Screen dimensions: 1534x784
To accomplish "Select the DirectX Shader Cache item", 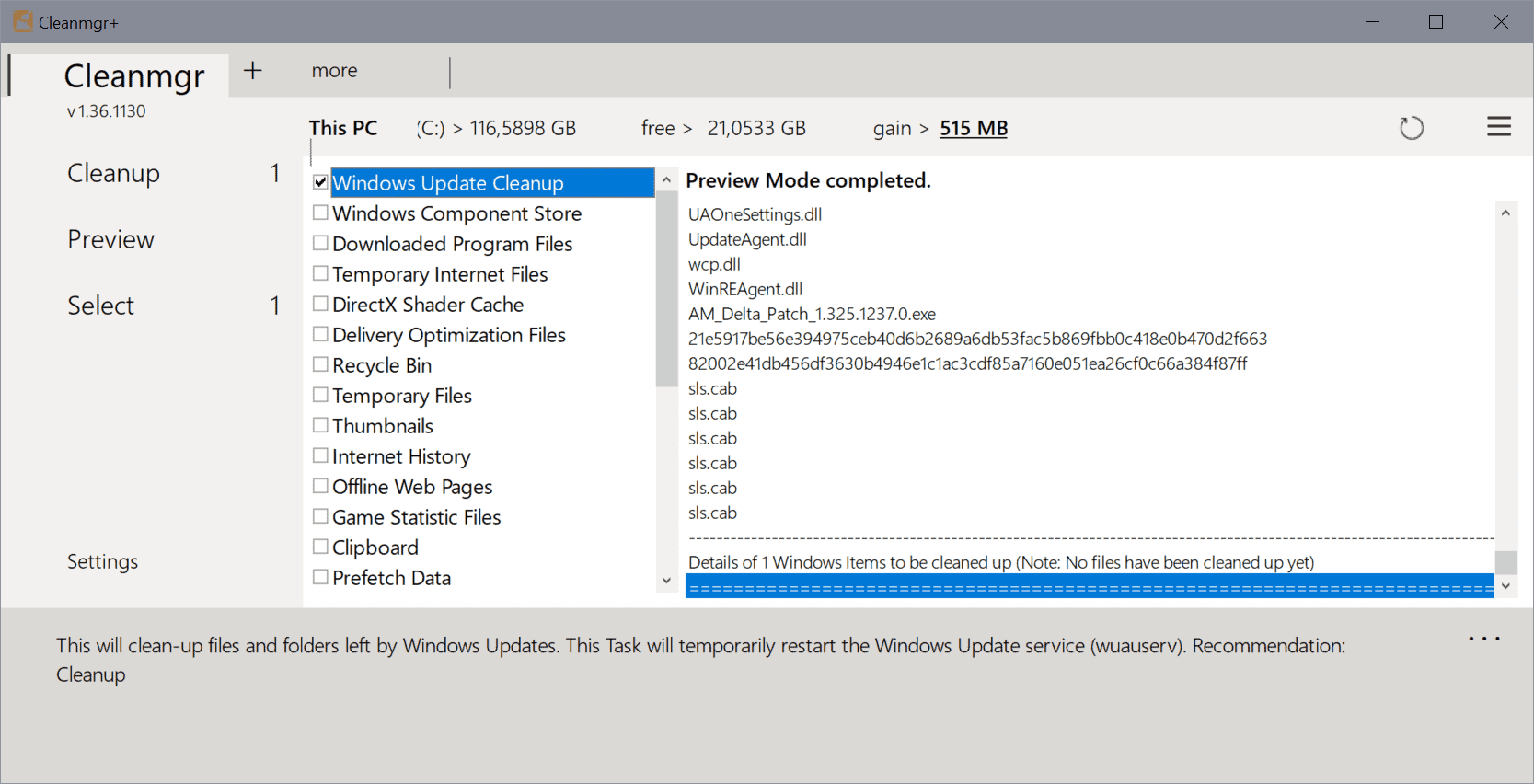I will point(427,305).
